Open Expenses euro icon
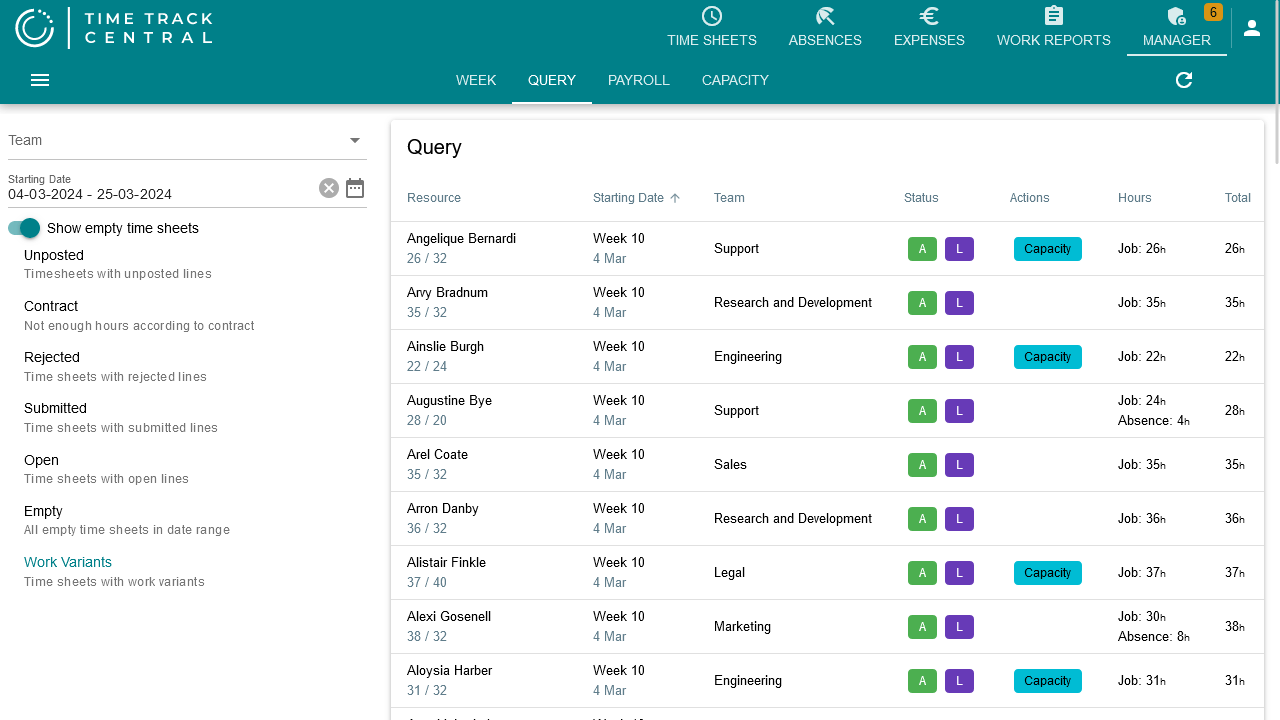1280x720 pixels. pos(929,16)
